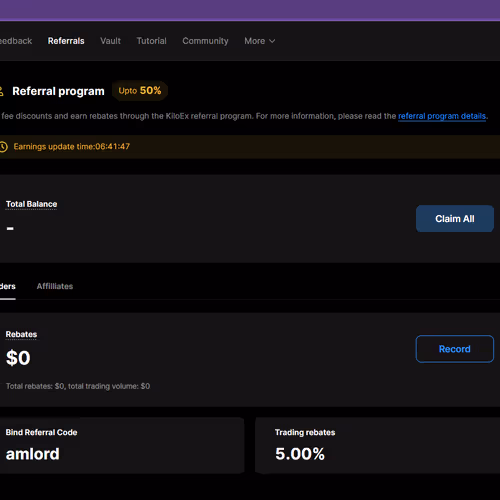Click the Total Balance underlined label
This screenshot has height=500, width=500.
click(31, 204)
